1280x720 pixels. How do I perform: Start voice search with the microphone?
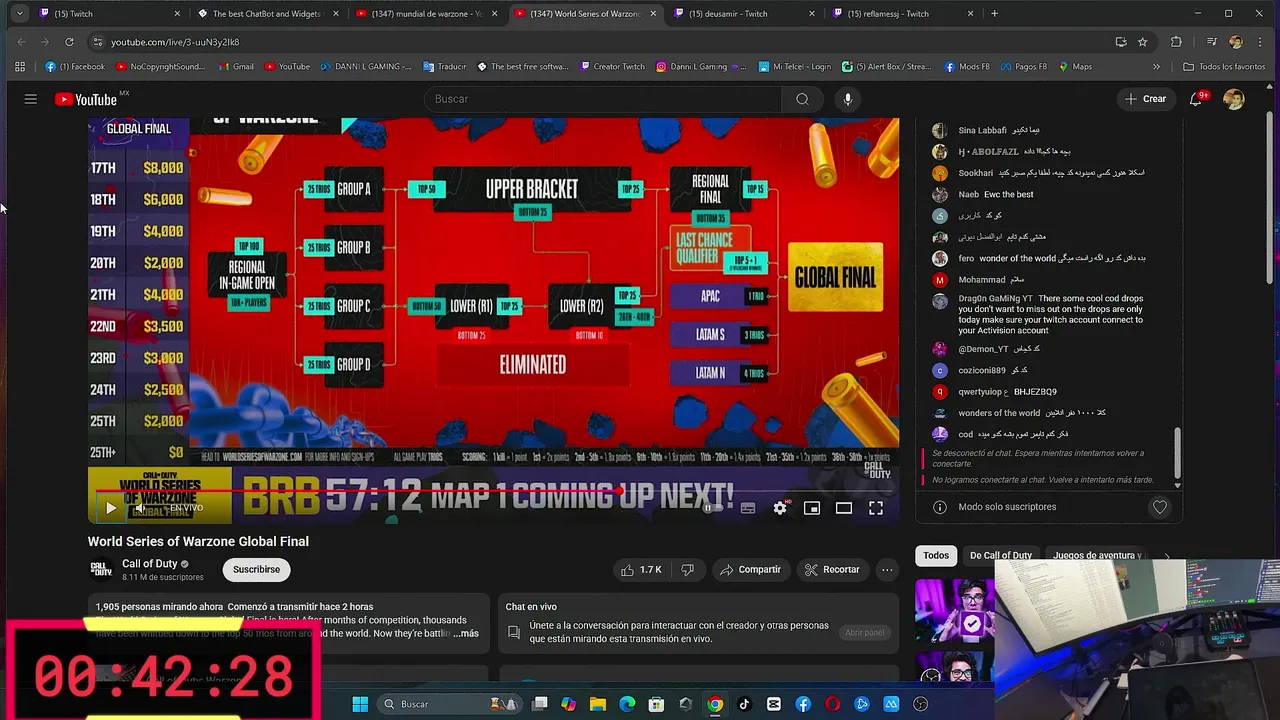pyautogui.click(x=848, y=99)
